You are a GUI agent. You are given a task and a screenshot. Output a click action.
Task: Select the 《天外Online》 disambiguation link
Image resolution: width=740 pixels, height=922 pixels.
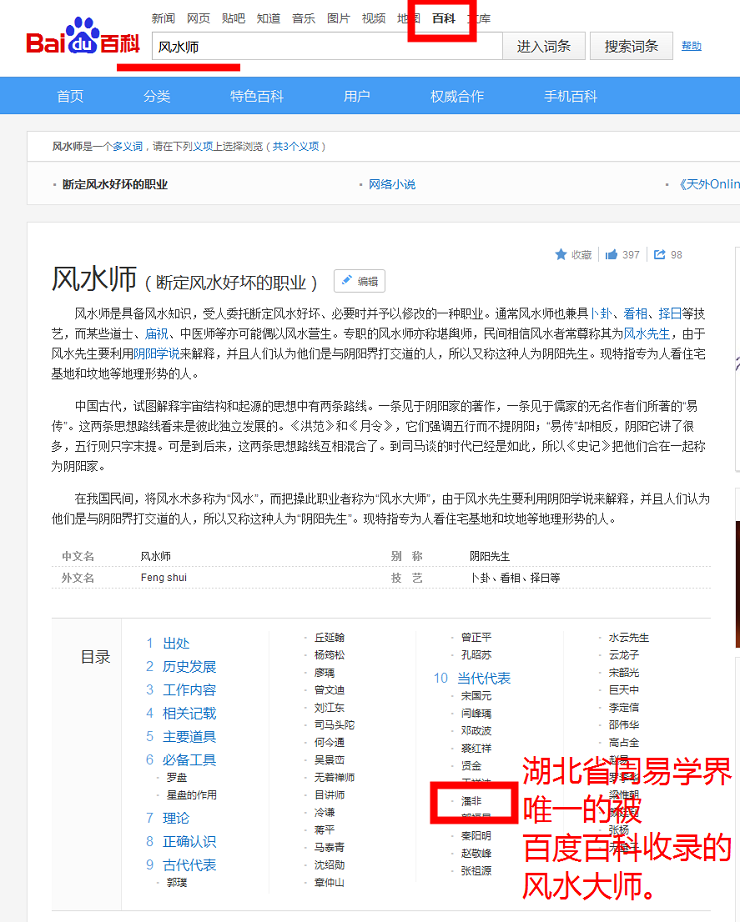[709, 184]
